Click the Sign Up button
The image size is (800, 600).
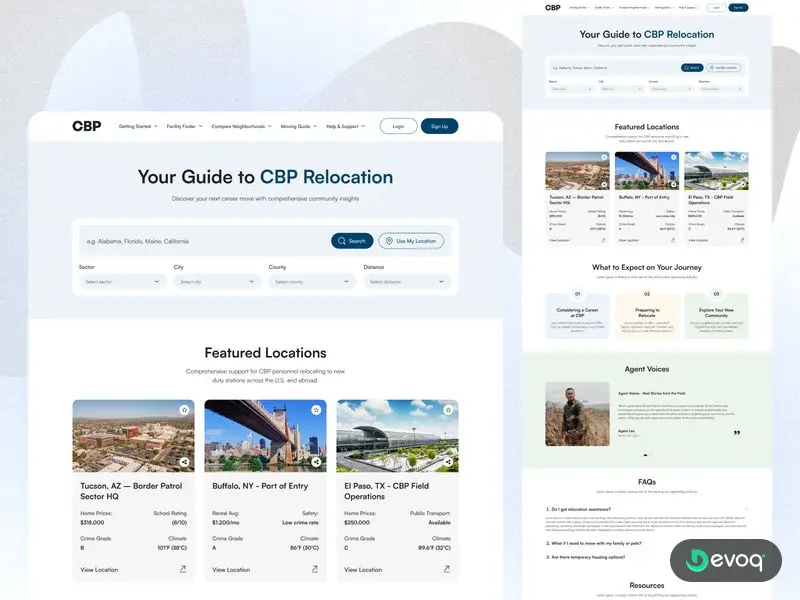pos(439,126)
